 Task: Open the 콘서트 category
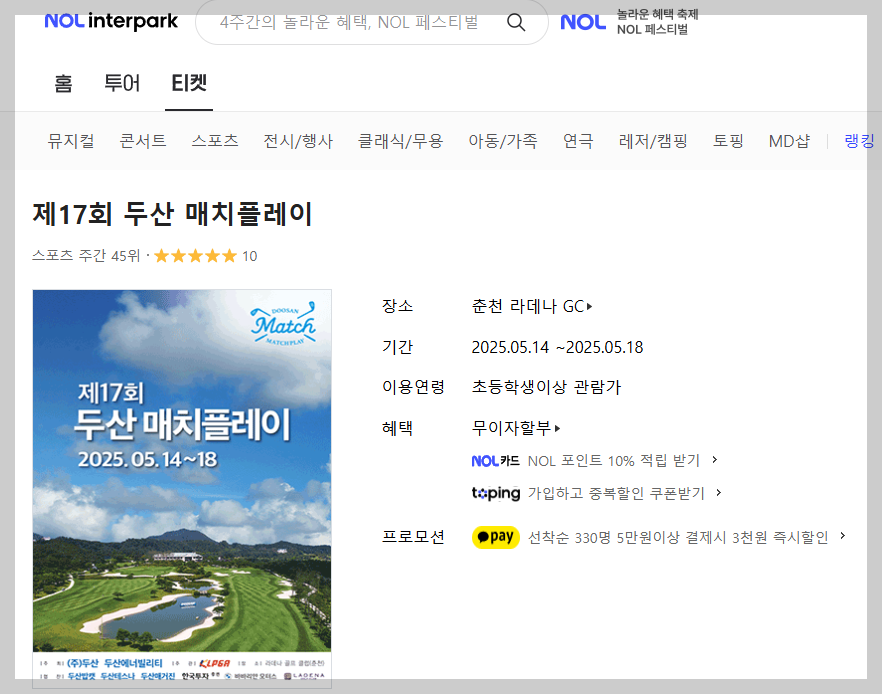143,141
